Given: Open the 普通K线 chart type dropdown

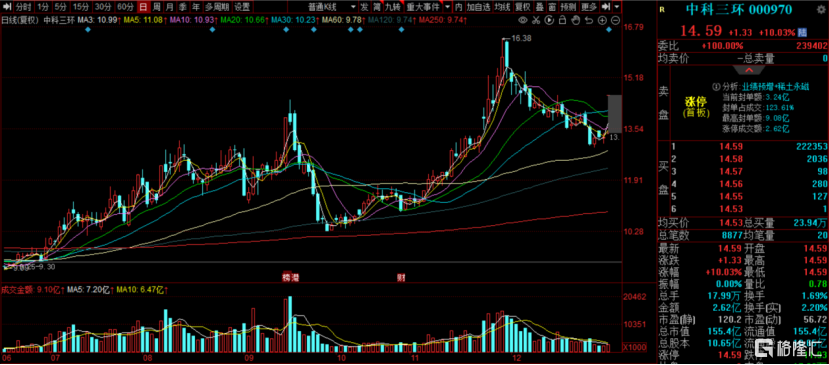Looking at the screenshot, I should pyautogui.click(x=332, y=7).
